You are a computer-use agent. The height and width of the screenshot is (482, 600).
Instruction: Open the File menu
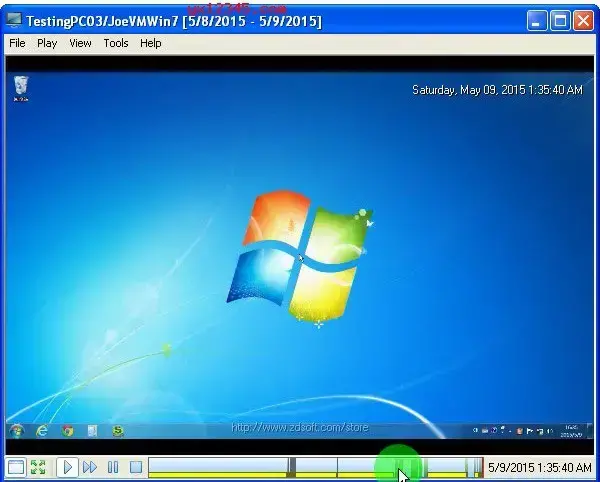pos(17,43)
